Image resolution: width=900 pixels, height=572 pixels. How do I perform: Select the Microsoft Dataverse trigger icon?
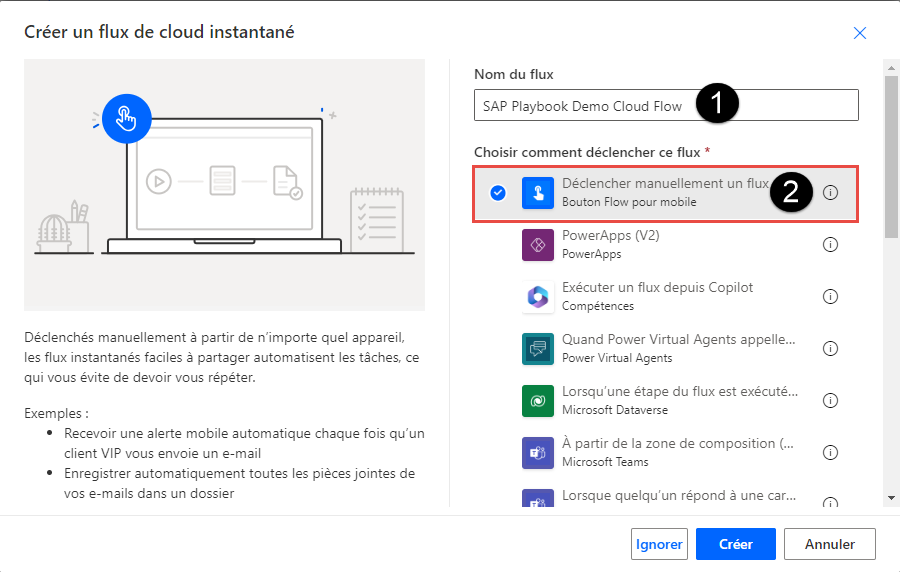coord(538,401)
